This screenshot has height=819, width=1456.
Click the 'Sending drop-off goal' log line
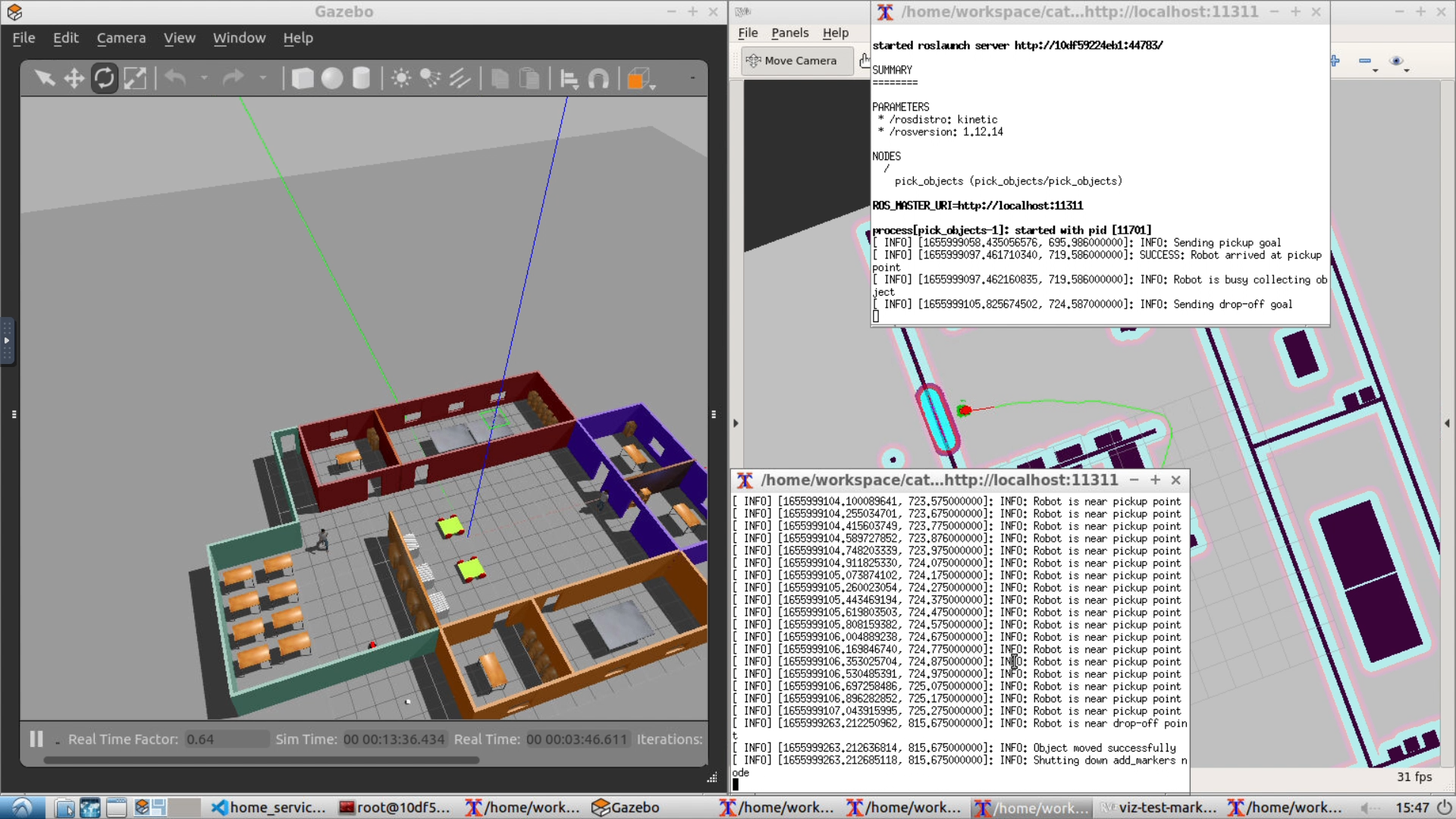click(x=1083, y=304)
